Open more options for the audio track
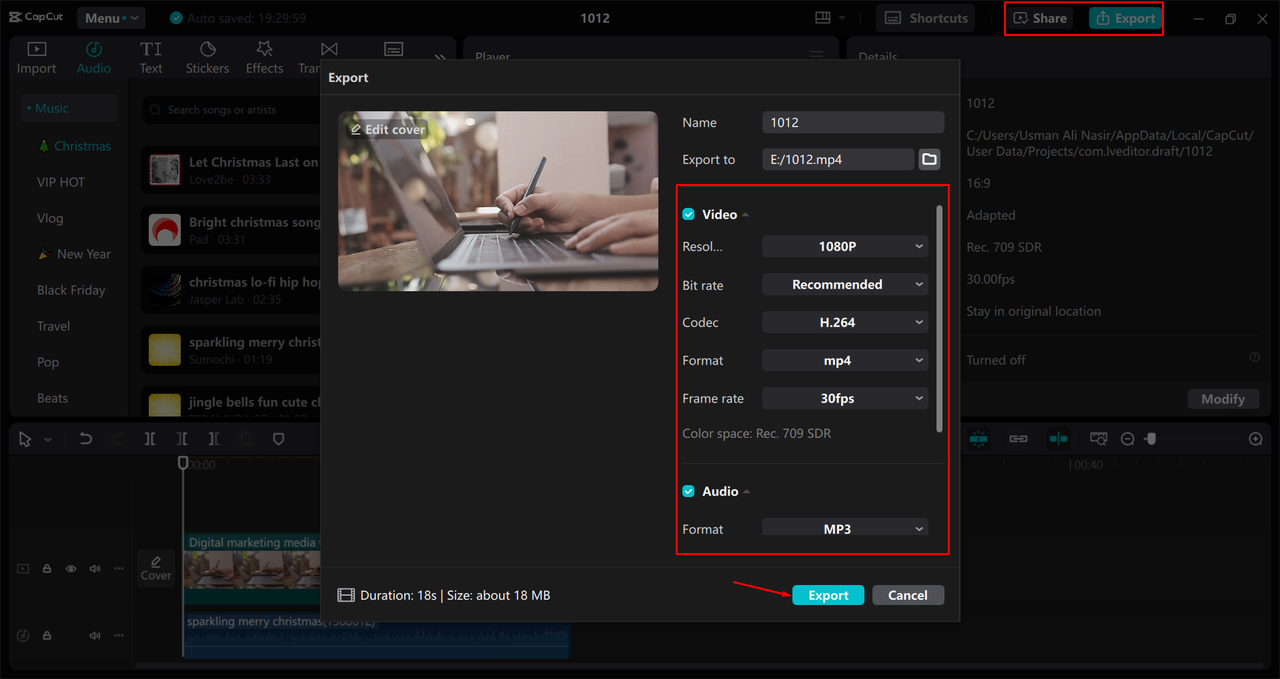This screenshot has height=679, width=1280. (x=119, y=635)
